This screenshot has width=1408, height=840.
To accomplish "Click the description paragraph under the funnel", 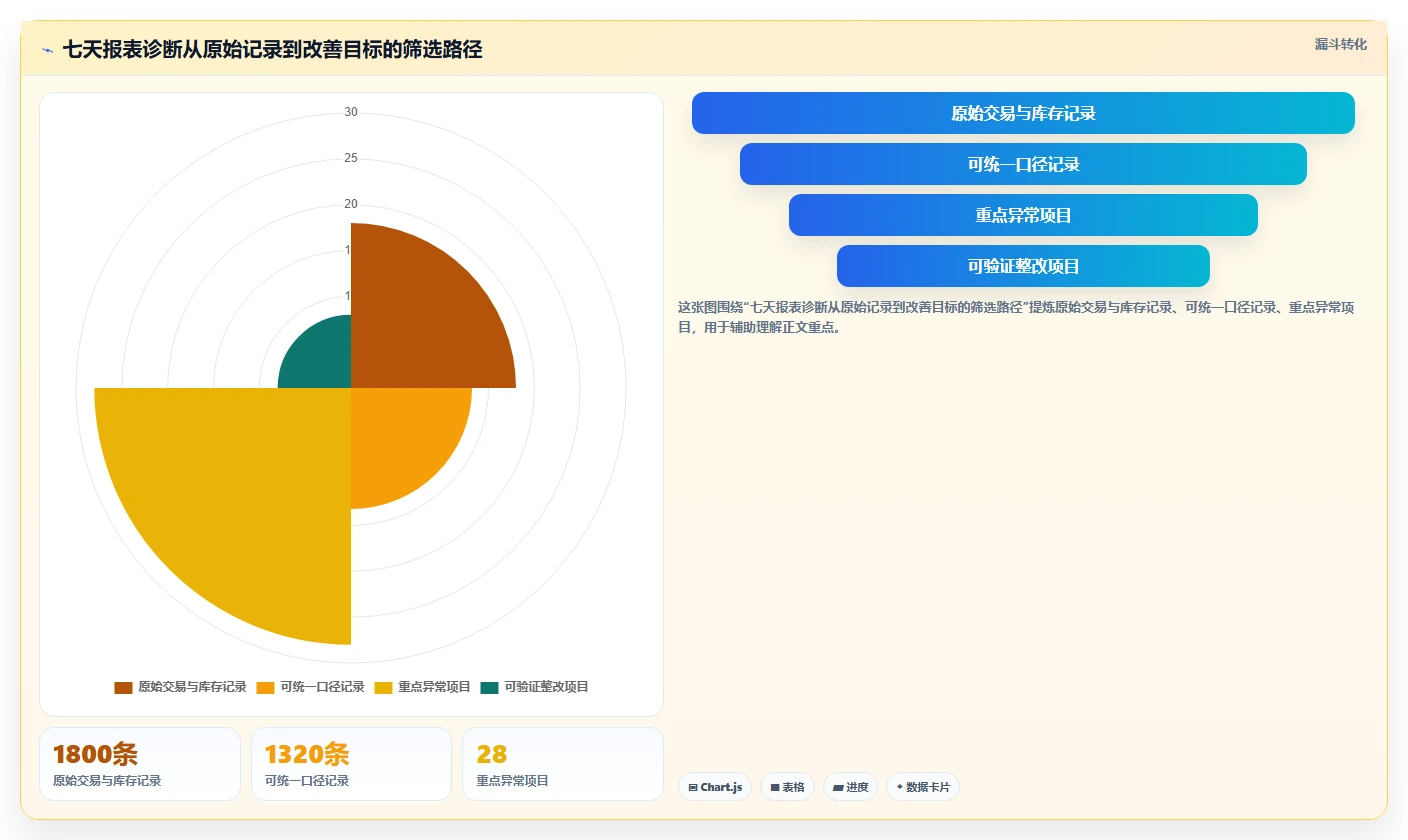I will pyautogui.click(x=1017, y=317).
